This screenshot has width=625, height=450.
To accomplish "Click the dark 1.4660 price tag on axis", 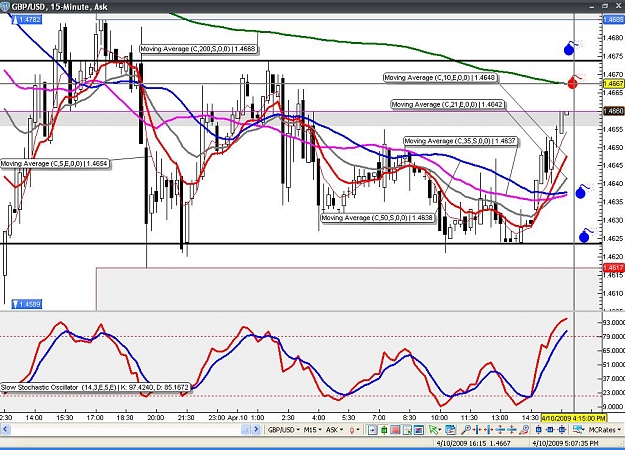I will coord(614,111).
